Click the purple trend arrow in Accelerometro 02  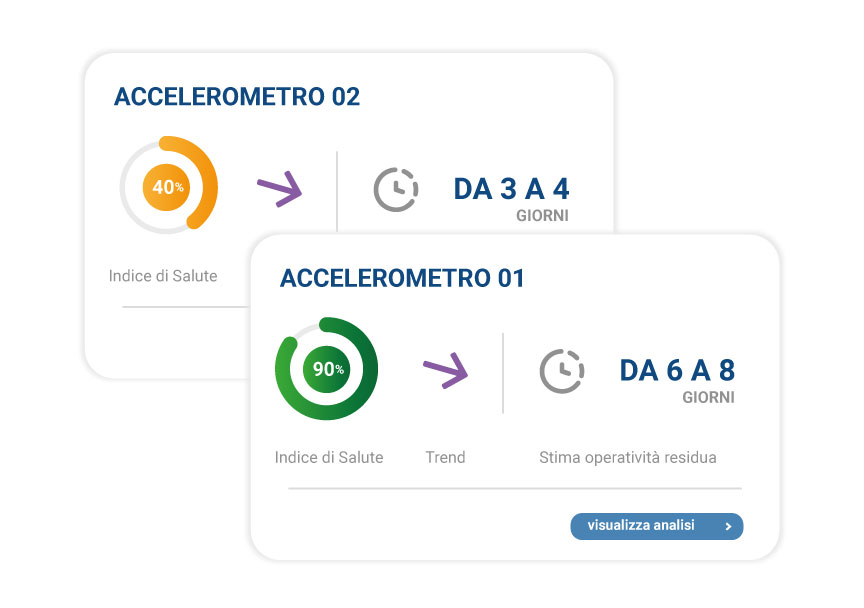click(279, 187)
